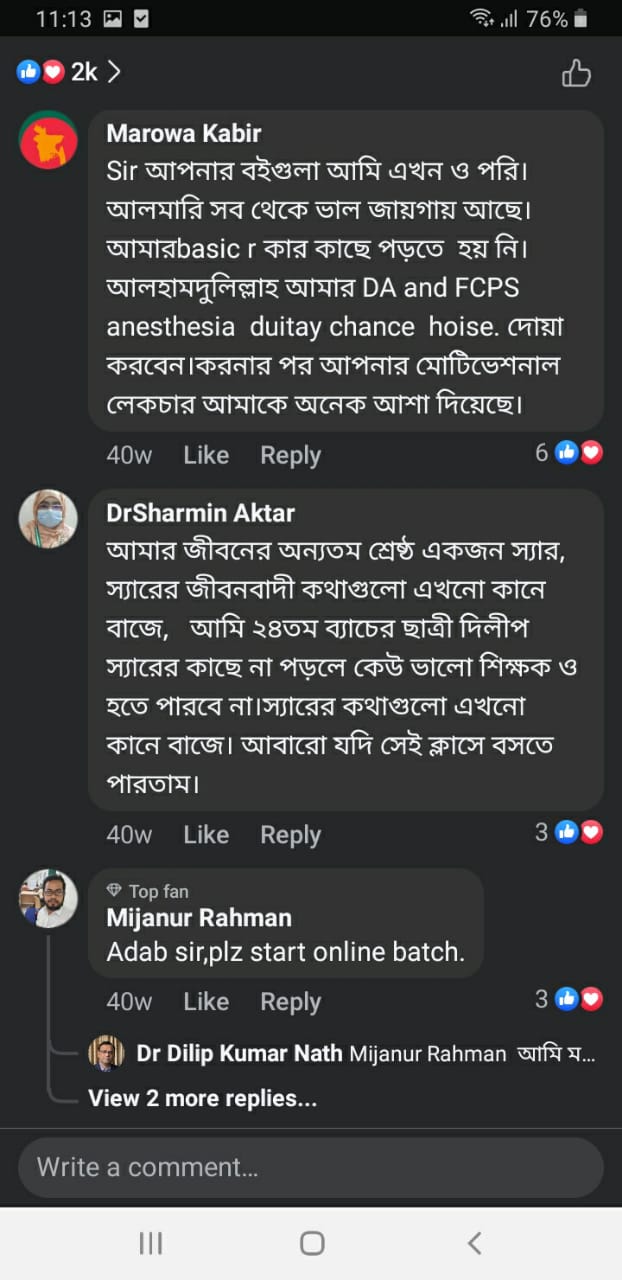Tap Mijanur Rahman's profile avatar
This screenshot has height=1280, width=622.
48,898
